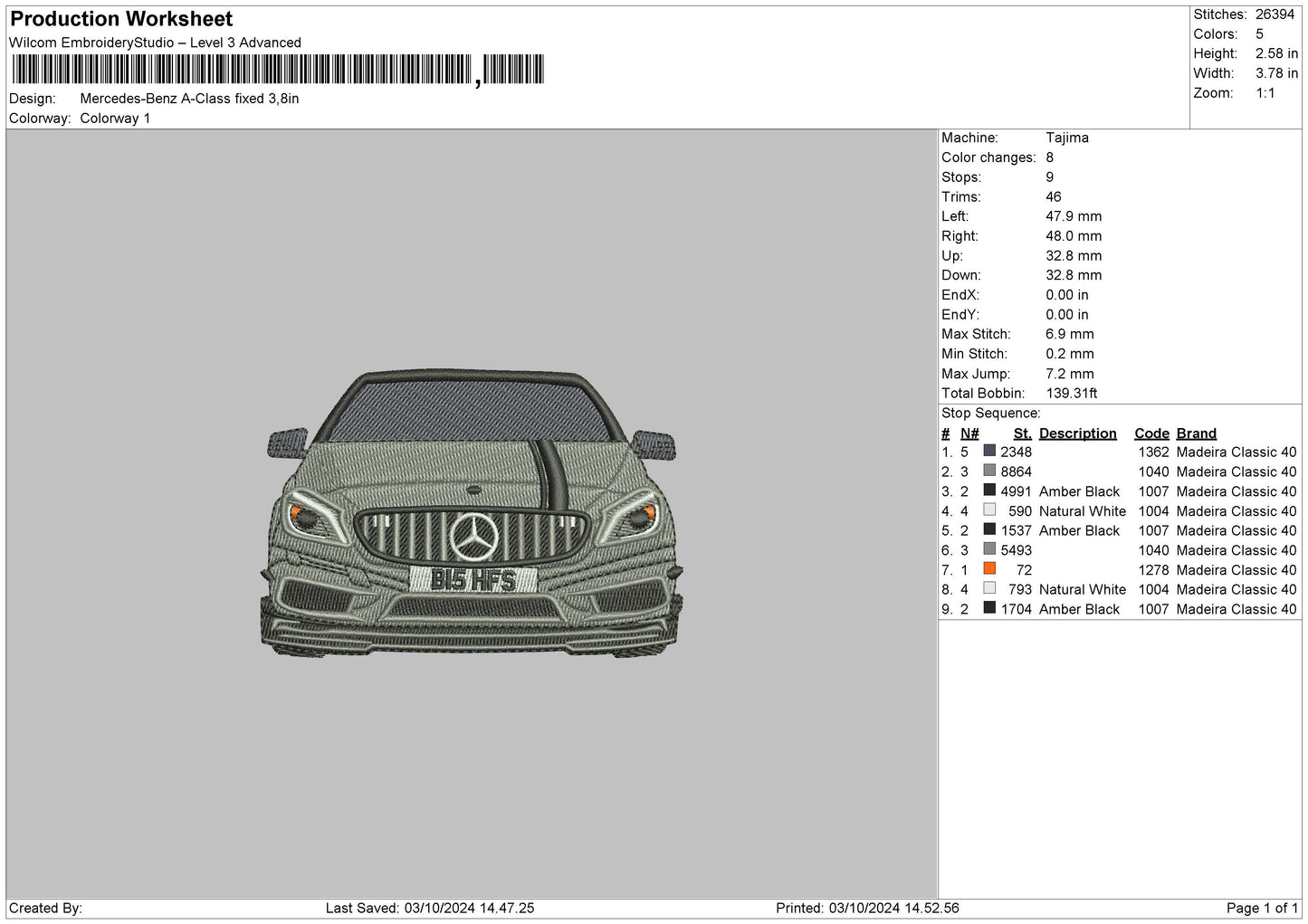Image resolution: width=1308 pixels, height=924 pixels.
Task: Click the Colors value 5
Action: [x=1259, y=34]
